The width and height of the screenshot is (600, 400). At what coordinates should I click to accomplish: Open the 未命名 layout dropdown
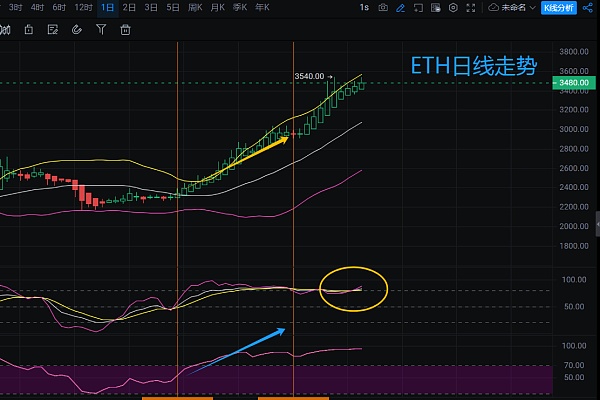(x=512, y=8)
